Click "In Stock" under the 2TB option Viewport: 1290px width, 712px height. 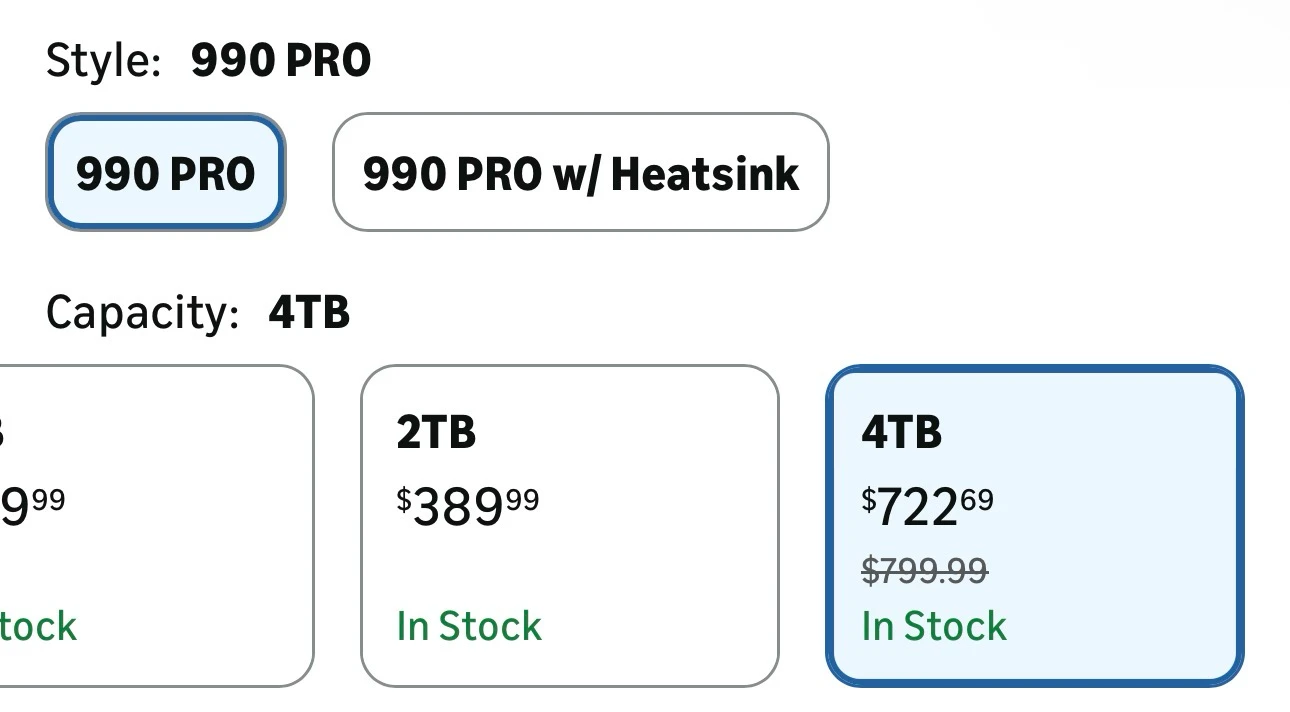click(469, 626)
